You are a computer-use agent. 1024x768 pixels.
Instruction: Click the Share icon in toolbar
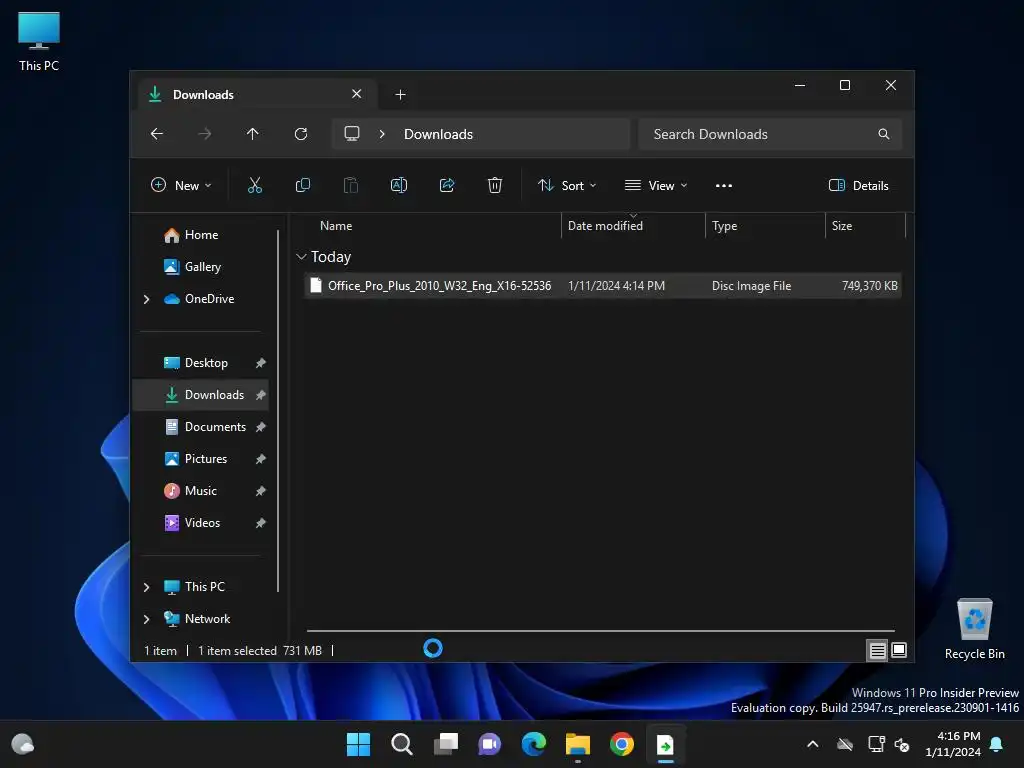(x=447, y=185)
